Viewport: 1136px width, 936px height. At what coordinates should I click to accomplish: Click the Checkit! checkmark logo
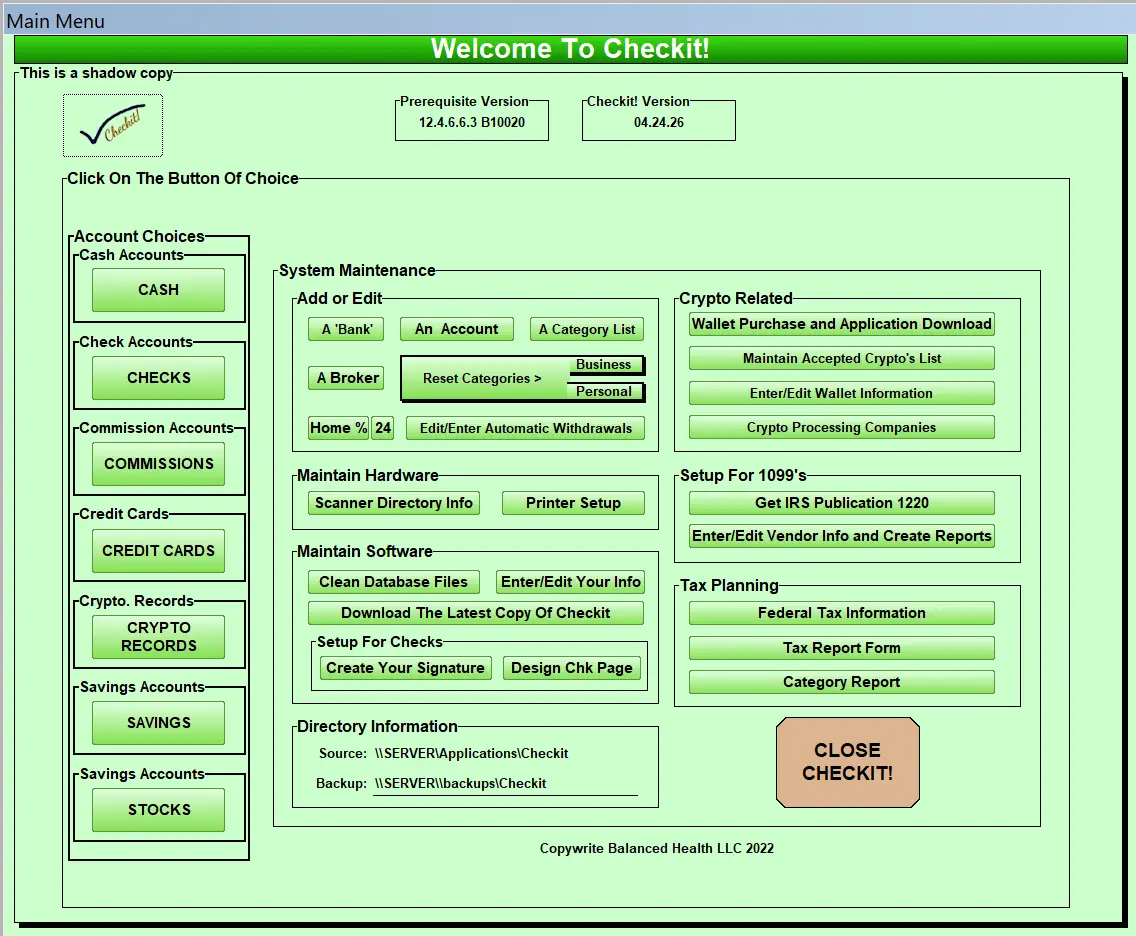click(x=113, y=125)
